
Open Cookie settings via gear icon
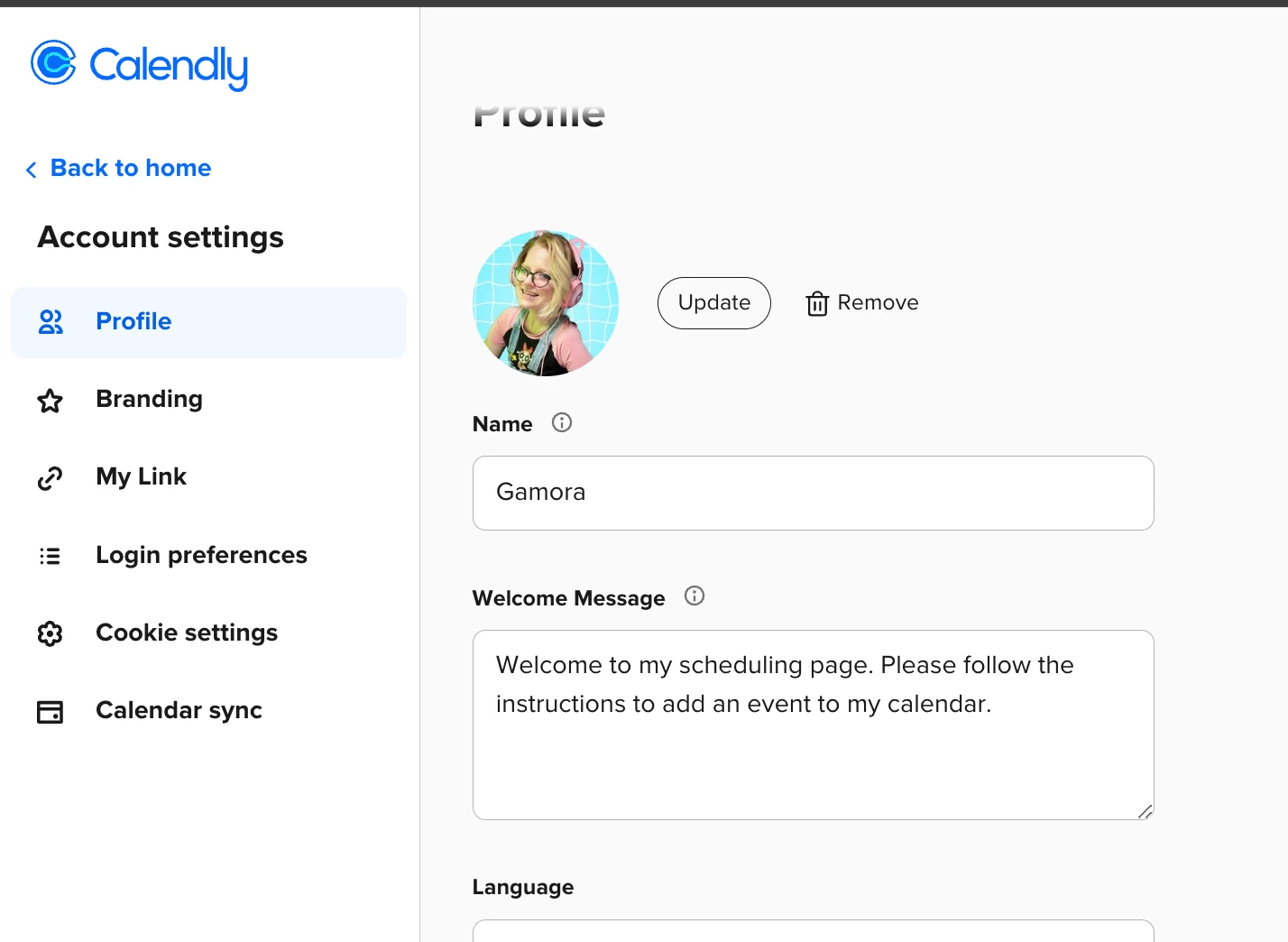(50, 633)
